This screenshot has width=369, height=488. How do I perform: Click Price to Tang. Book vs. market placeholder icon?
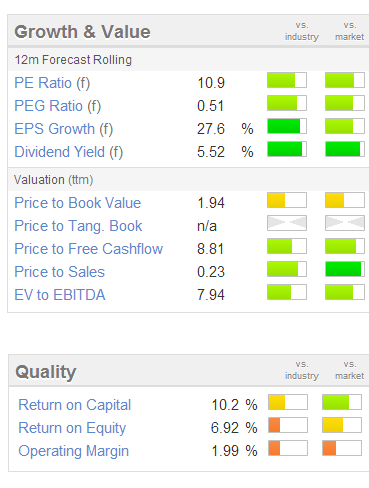(x=345, y=223)
